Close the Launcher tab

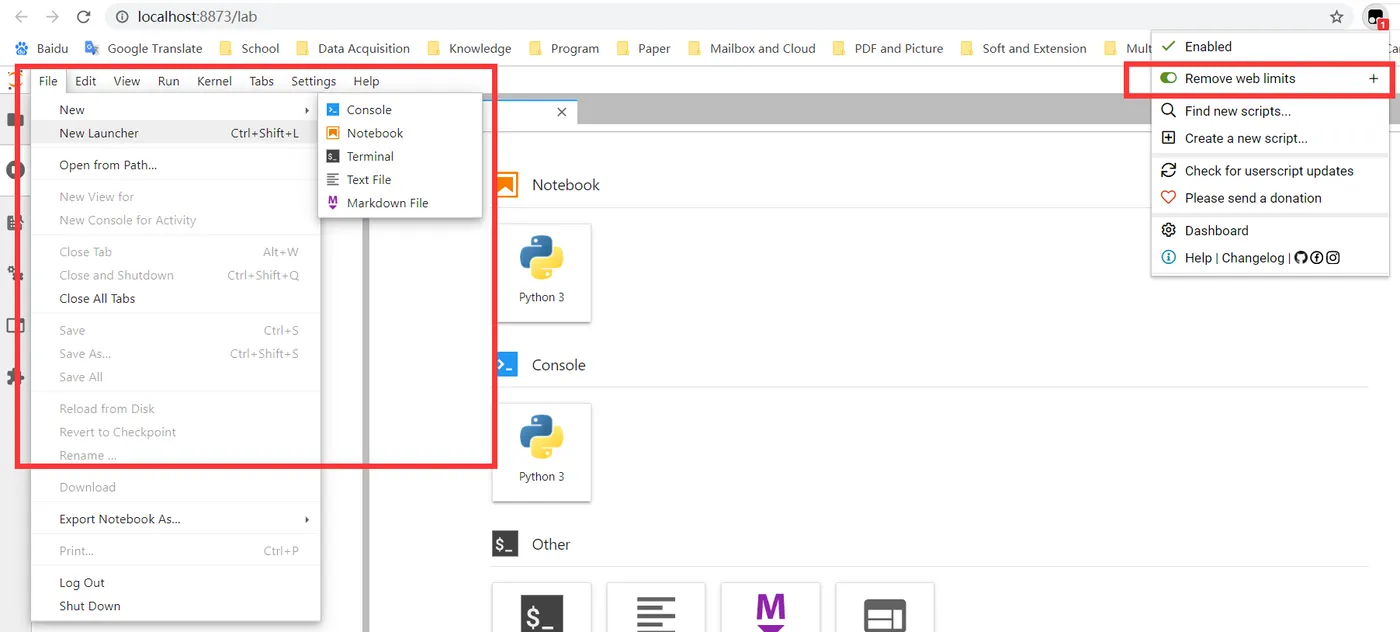[x=562, y=112]
